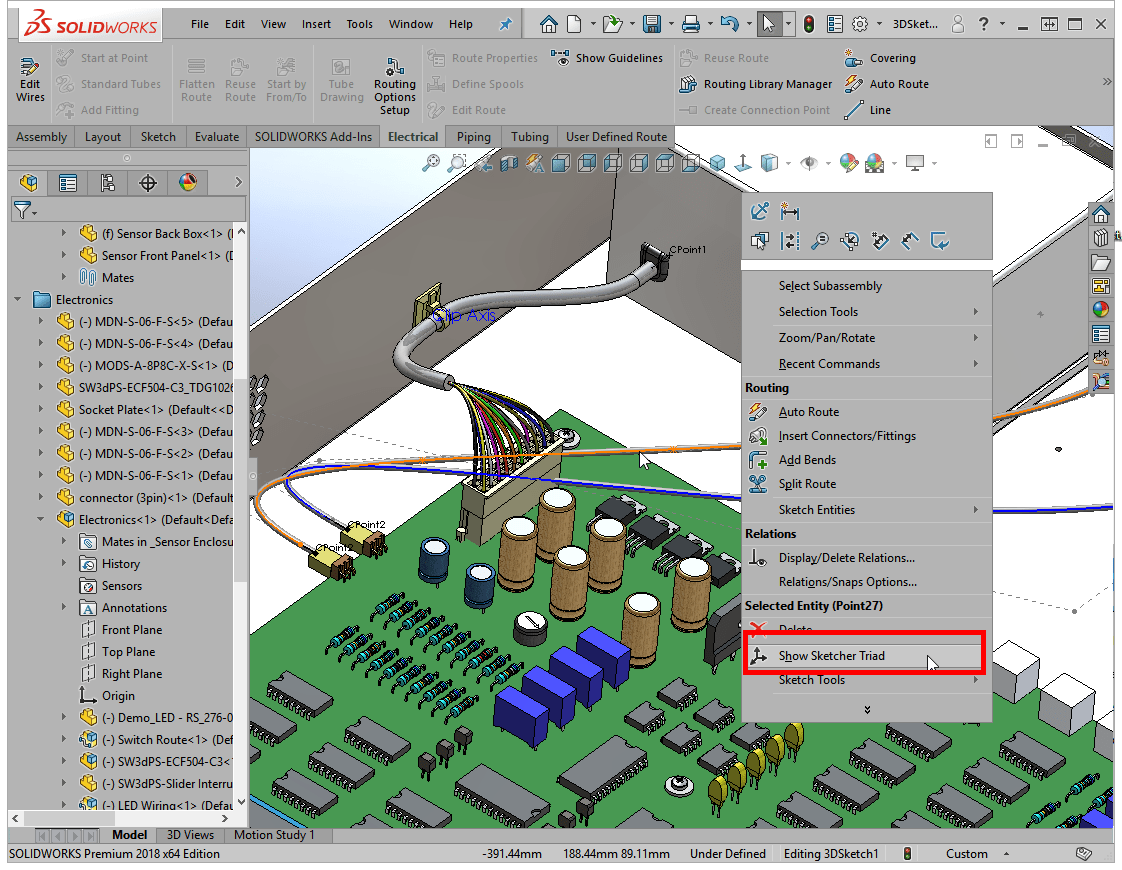Click the tree filter icon
This screenshot has height=870, width=1122.
click(x=23, y=210)
